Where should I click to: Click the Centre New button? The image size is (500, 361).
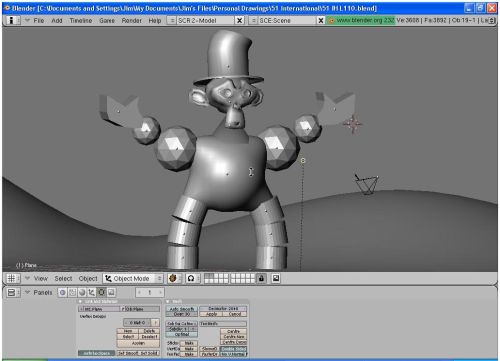tap(233, 337)
